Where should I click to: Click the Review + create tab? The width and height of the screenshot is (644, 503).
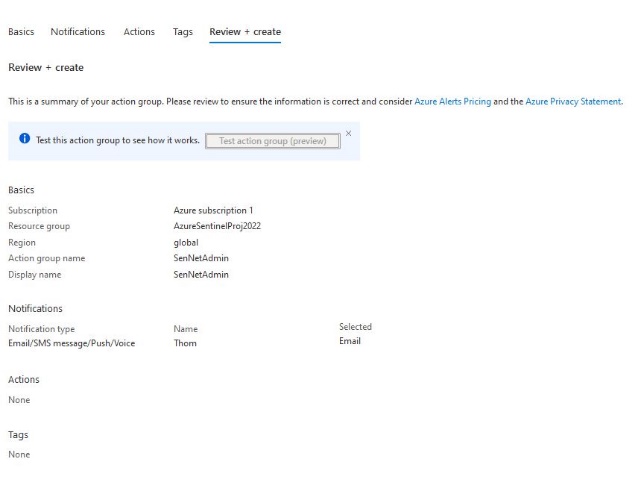click(245, 32)
